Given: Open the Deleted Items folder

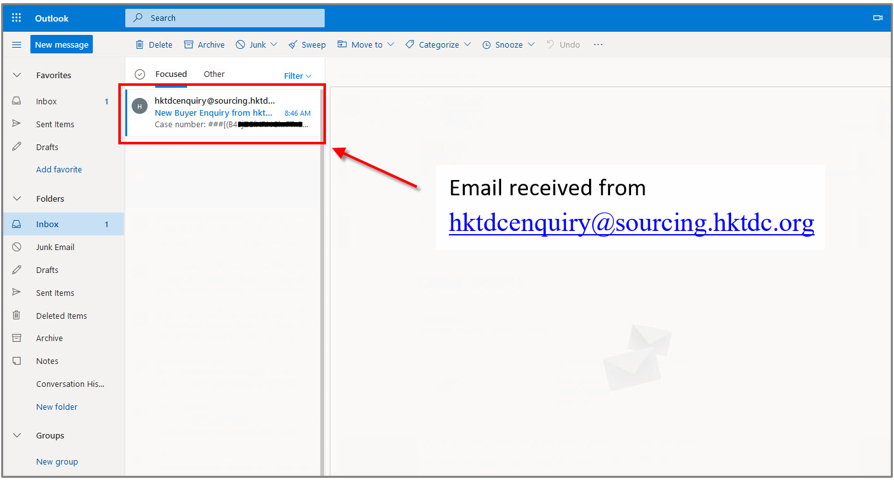Looking at the screenshot, I should 63,315.
